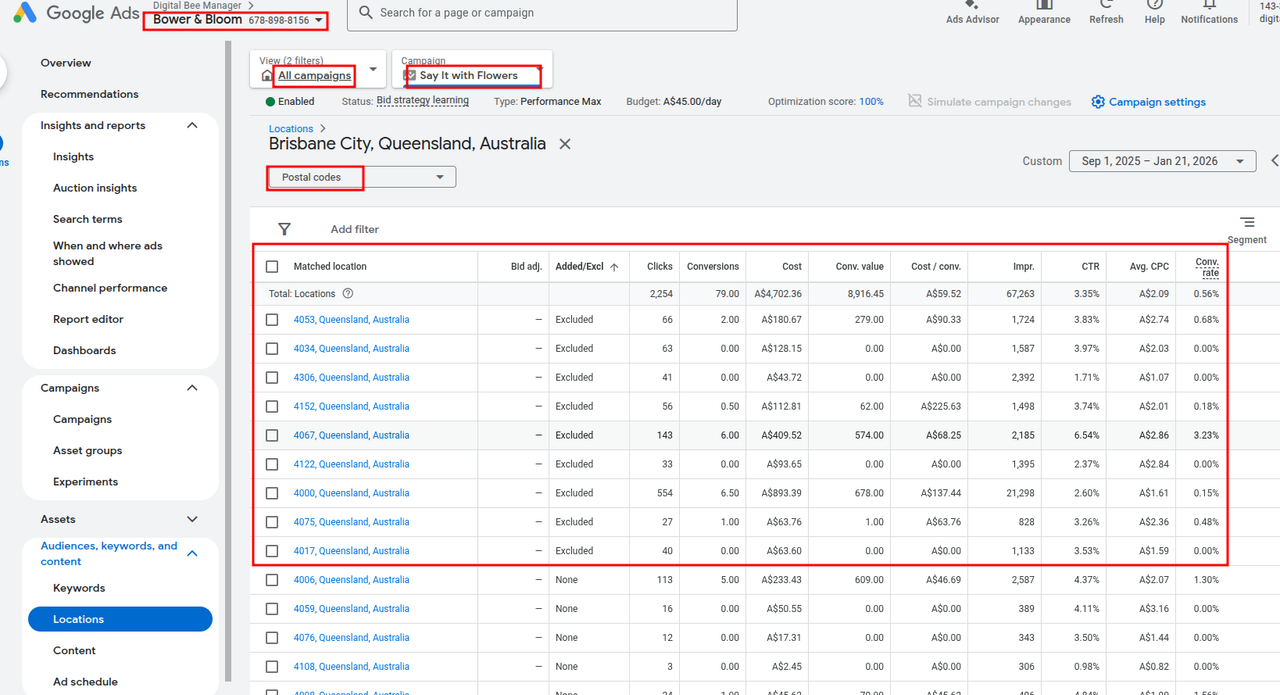Open the Notifications bell
Image resolution: width=1280 pixels, height=695 pixels.
pyautogui.click(x=1209, y=5)
